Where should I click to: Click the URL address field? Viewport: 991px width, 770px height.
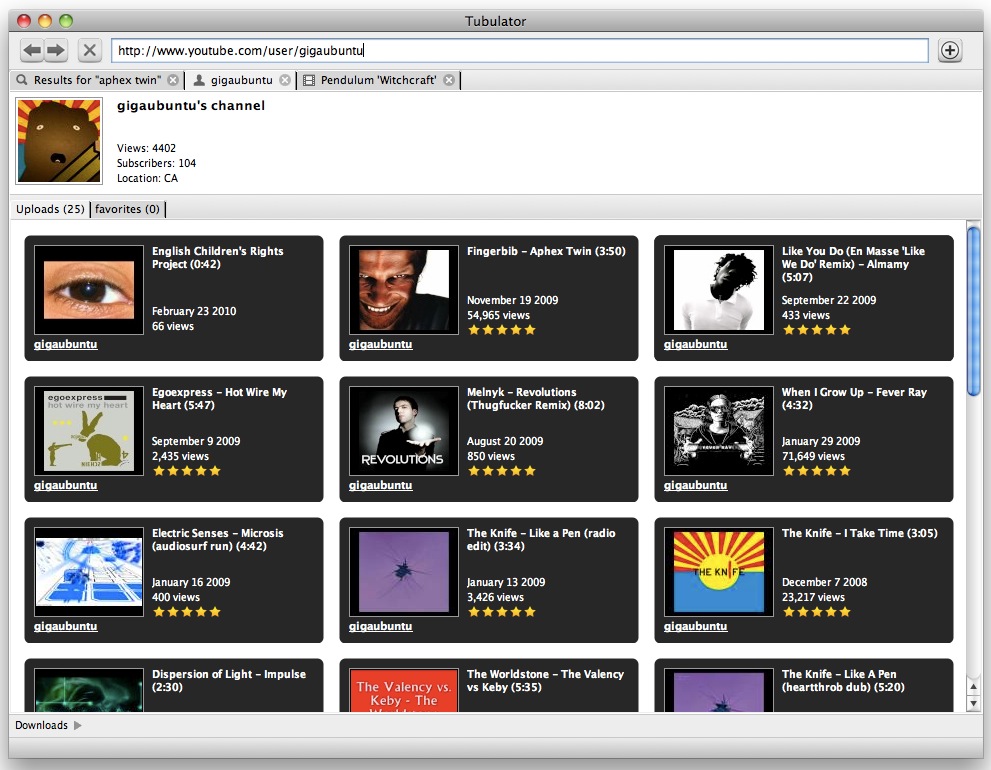(x=520, y=51)
